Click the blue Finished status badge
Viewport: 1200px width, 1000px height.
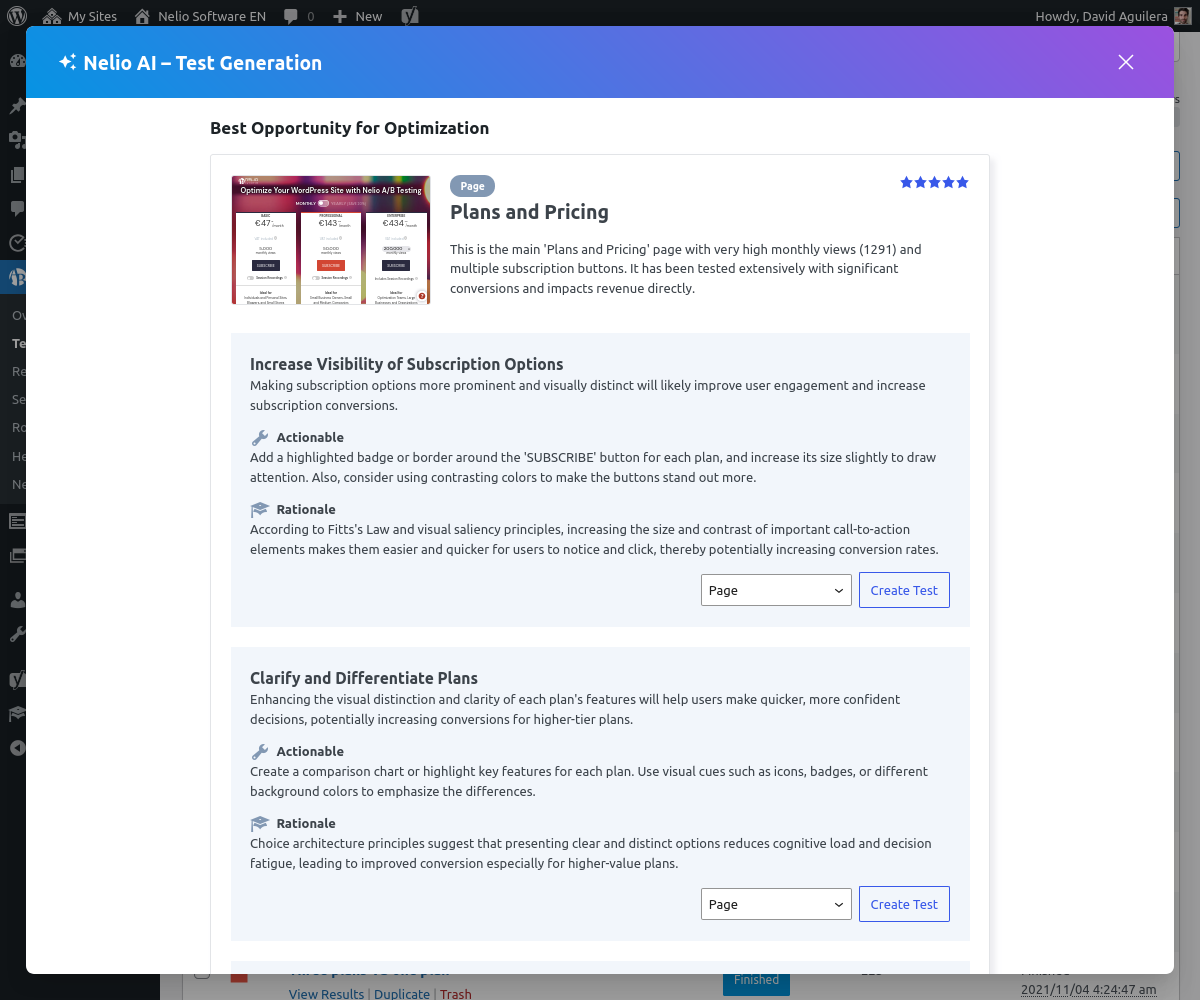pyautogui.click(x=756, y=984)
